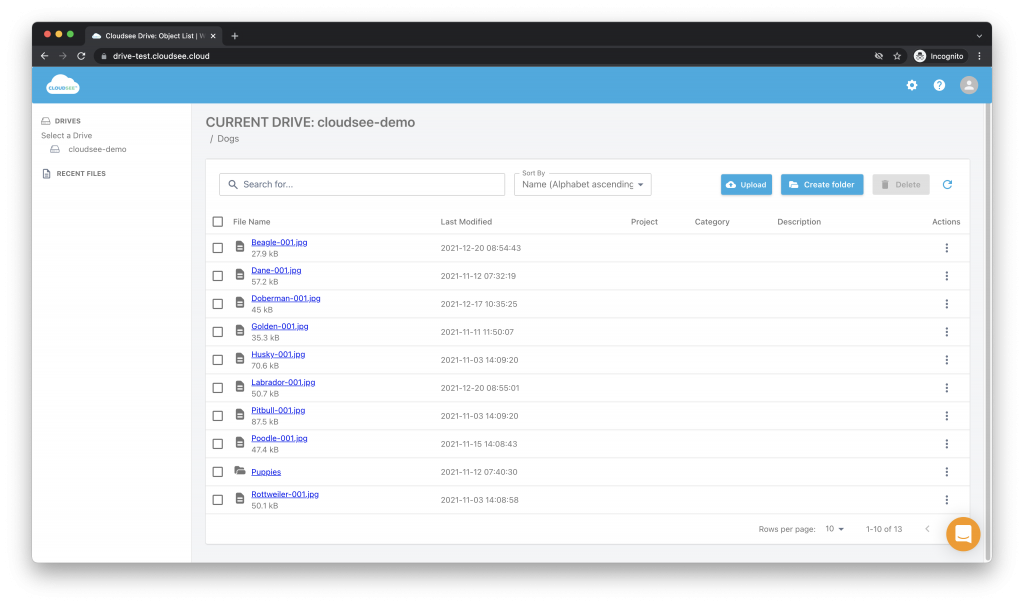Select the Cloudsee Drive browser tab
The height and width of the screenshot is (605, 1024).
tap(152, 34)
